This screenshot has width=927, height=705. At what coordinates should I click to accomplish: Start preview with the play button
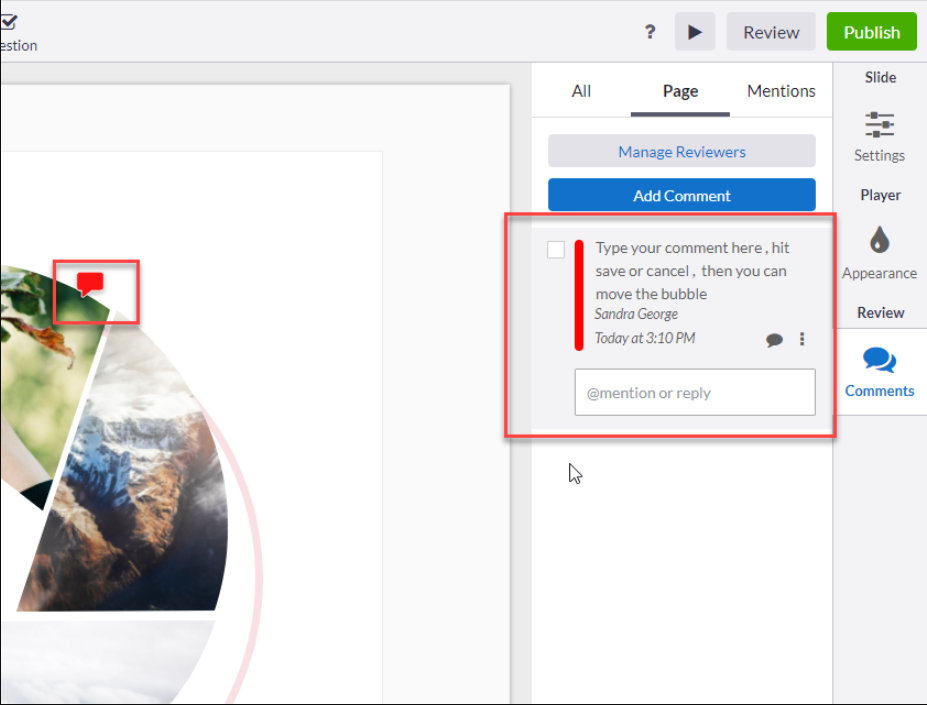pyautogui.click(x=695, y=32)
